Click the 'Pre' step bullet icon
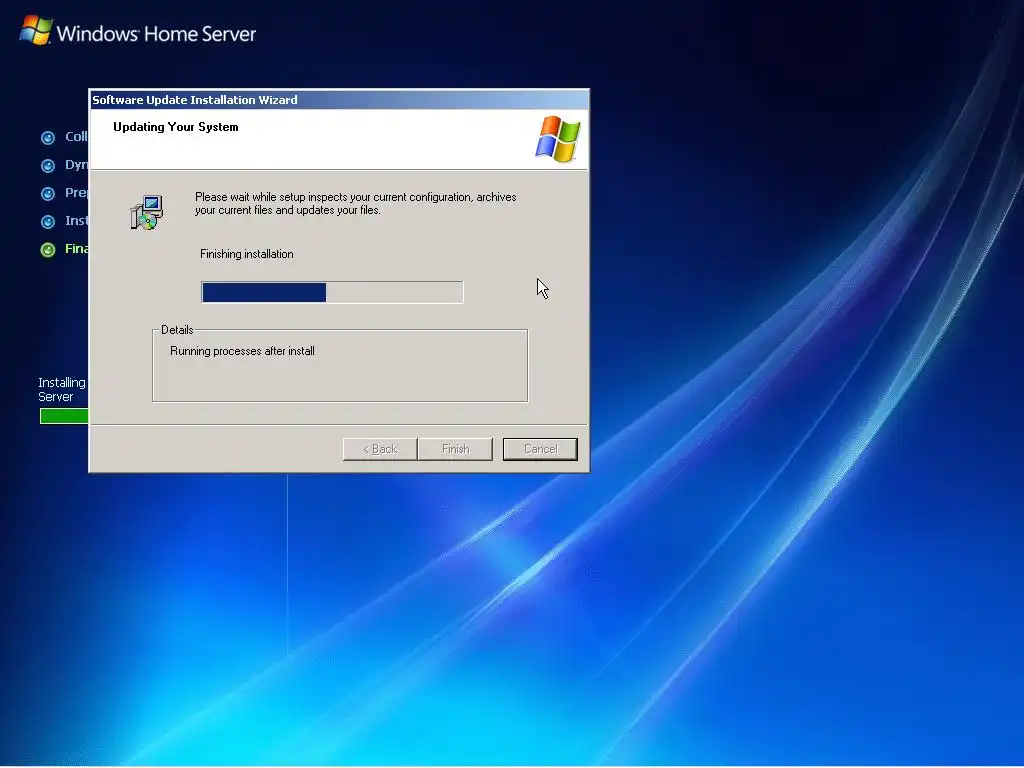Screen dimensions: 1024x768 (48, 193)
